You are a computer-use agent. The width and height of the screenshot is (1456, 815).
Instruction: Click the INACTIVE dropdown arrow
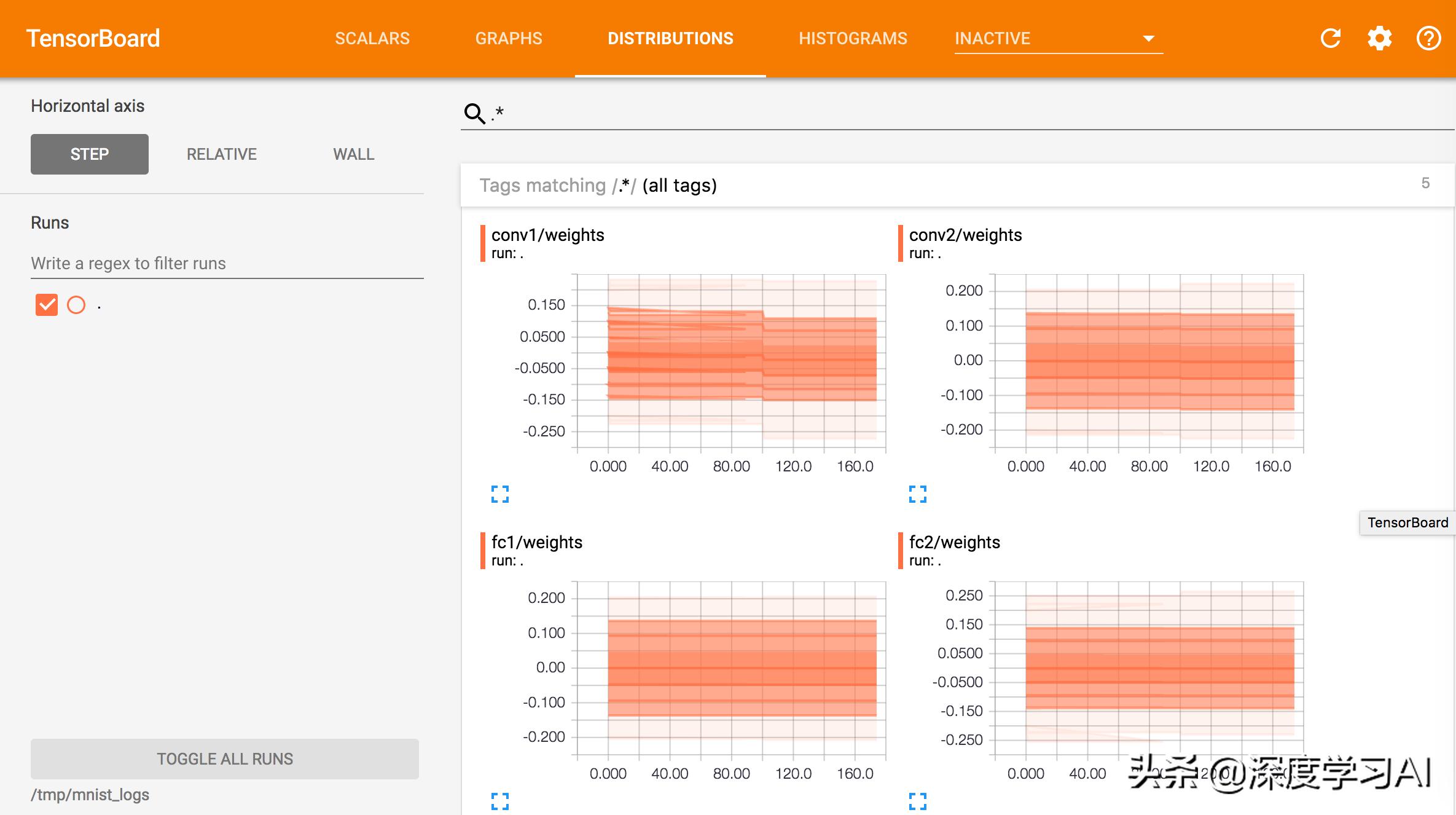coord(1148,38)
